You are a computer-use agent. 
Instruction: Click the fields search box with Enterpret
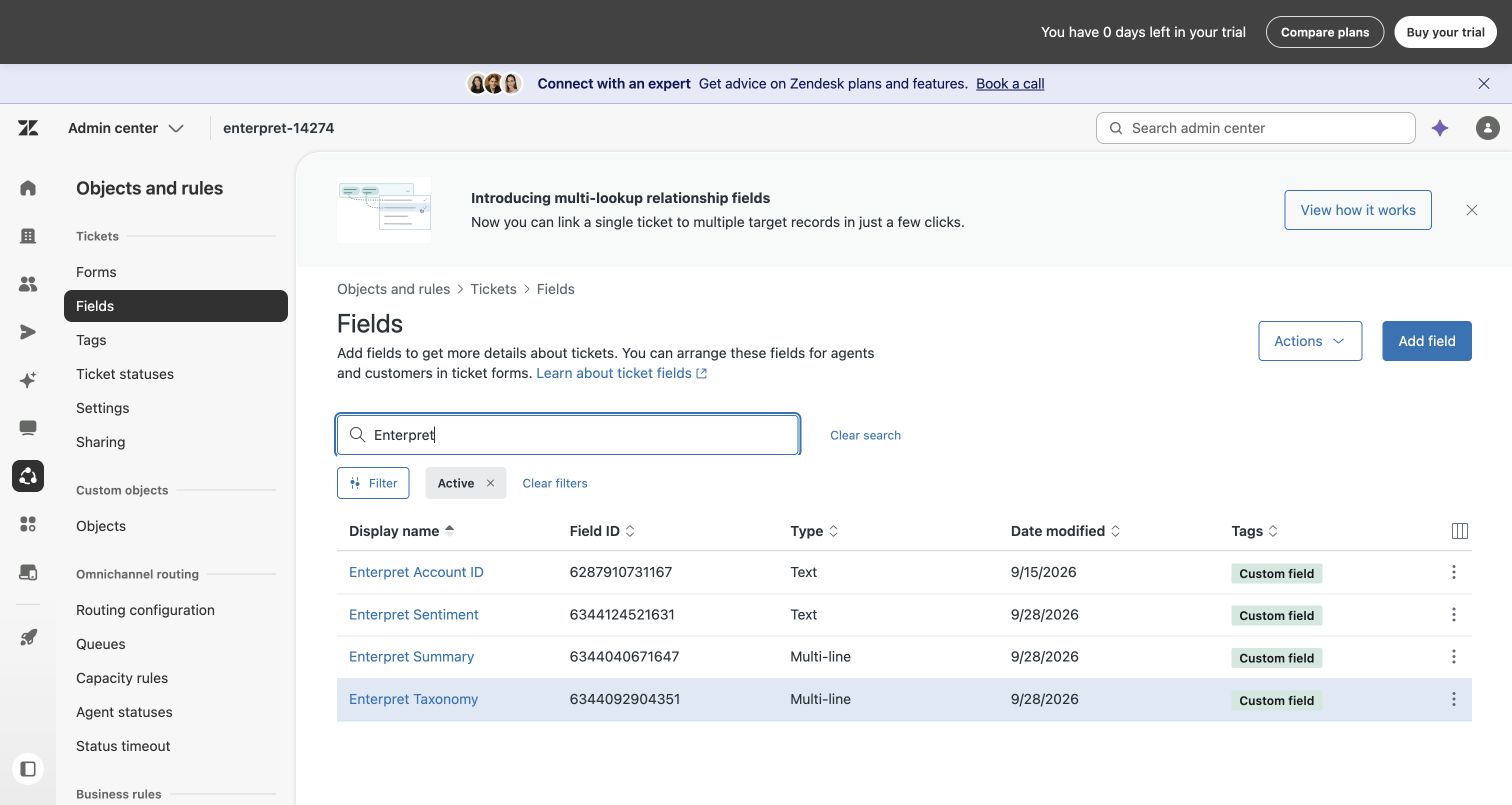pyautogui.click(x=568, y=435)
